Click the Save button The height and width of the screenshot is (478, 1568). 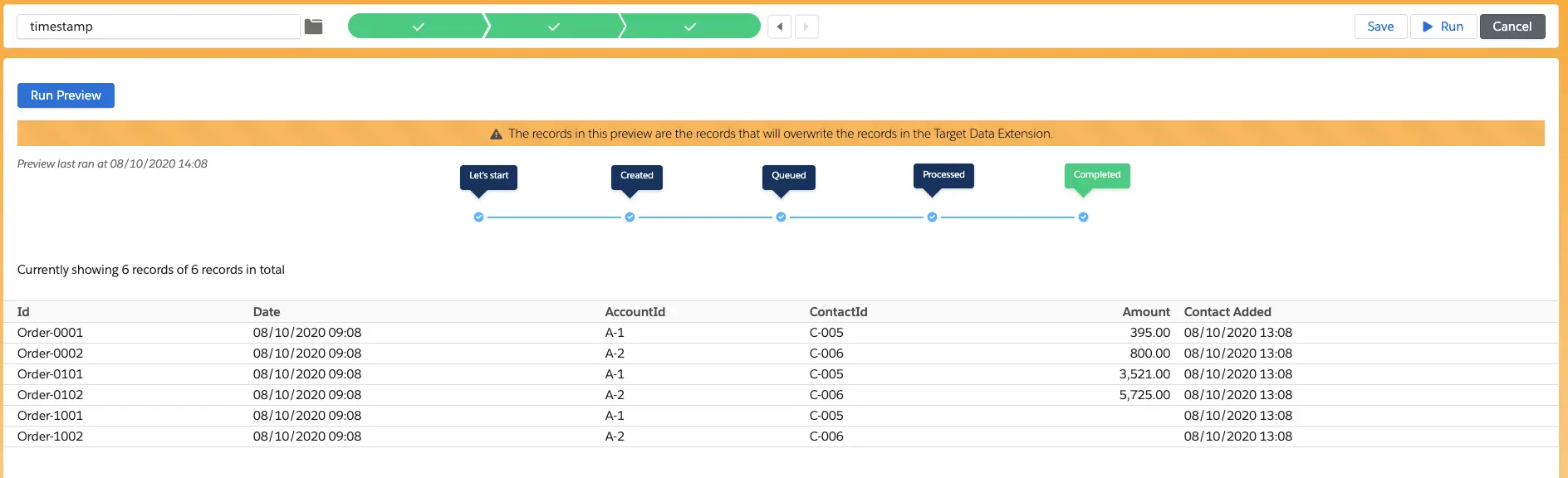click(x=1380, y=27)
